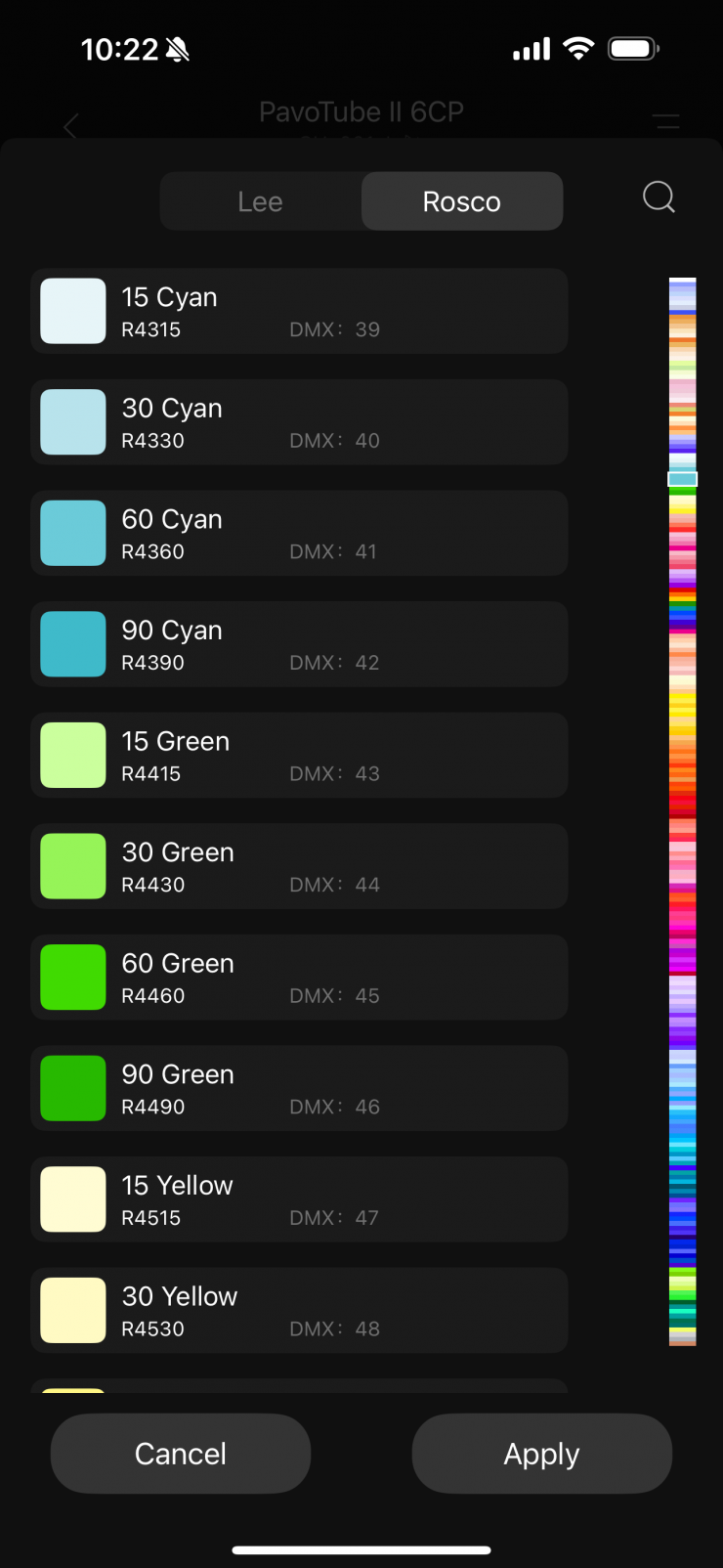This screenshot has height=1568, width=723.
Task: Open the gel search magnifier icon
Action: [659, 197]
